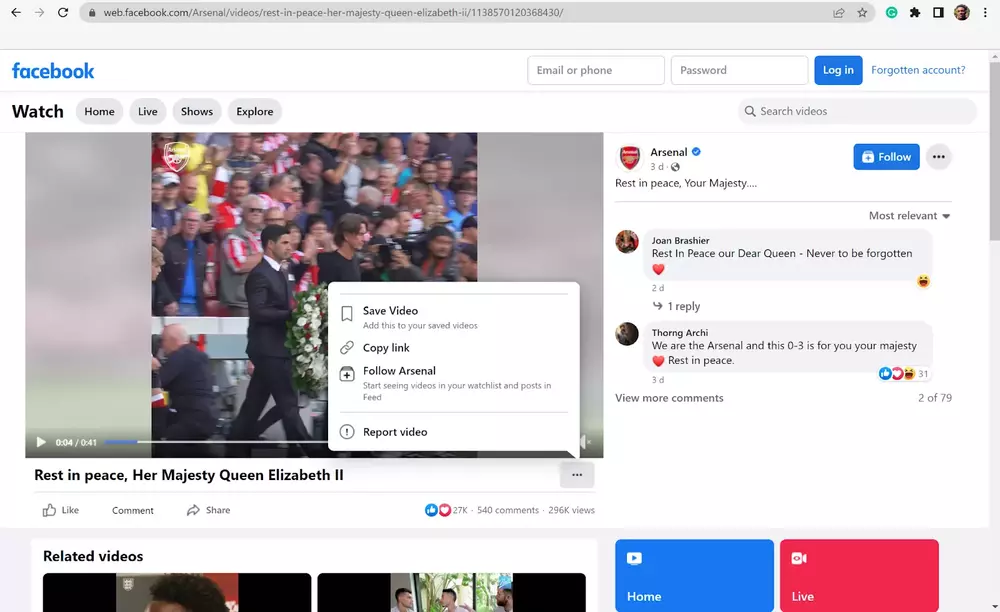Open the Arsenal page name link
This screenshot has width=1000, height=612.
click(668, 152)
